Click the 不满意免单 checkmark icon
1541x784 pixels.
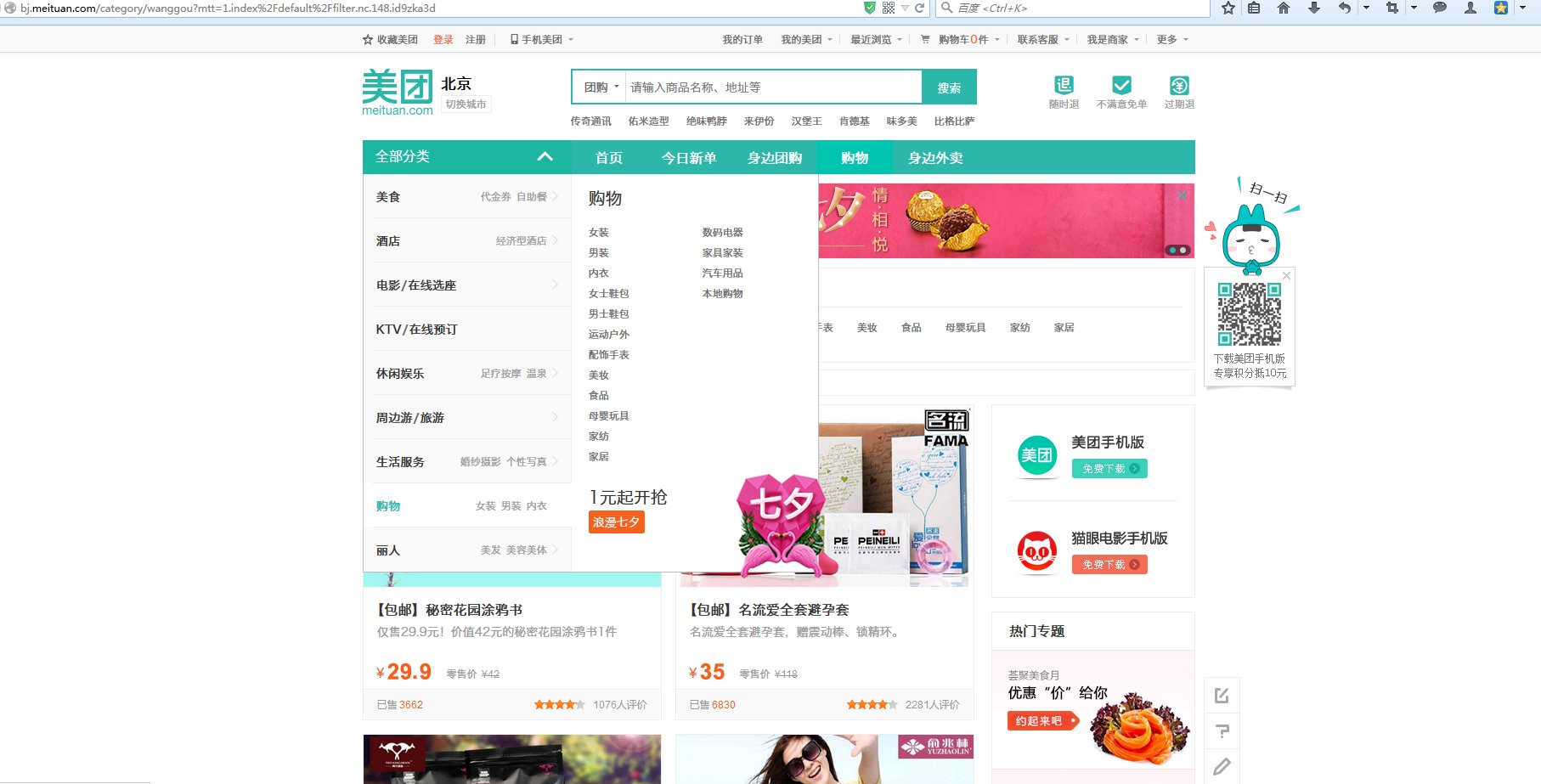click(1123, 85)
